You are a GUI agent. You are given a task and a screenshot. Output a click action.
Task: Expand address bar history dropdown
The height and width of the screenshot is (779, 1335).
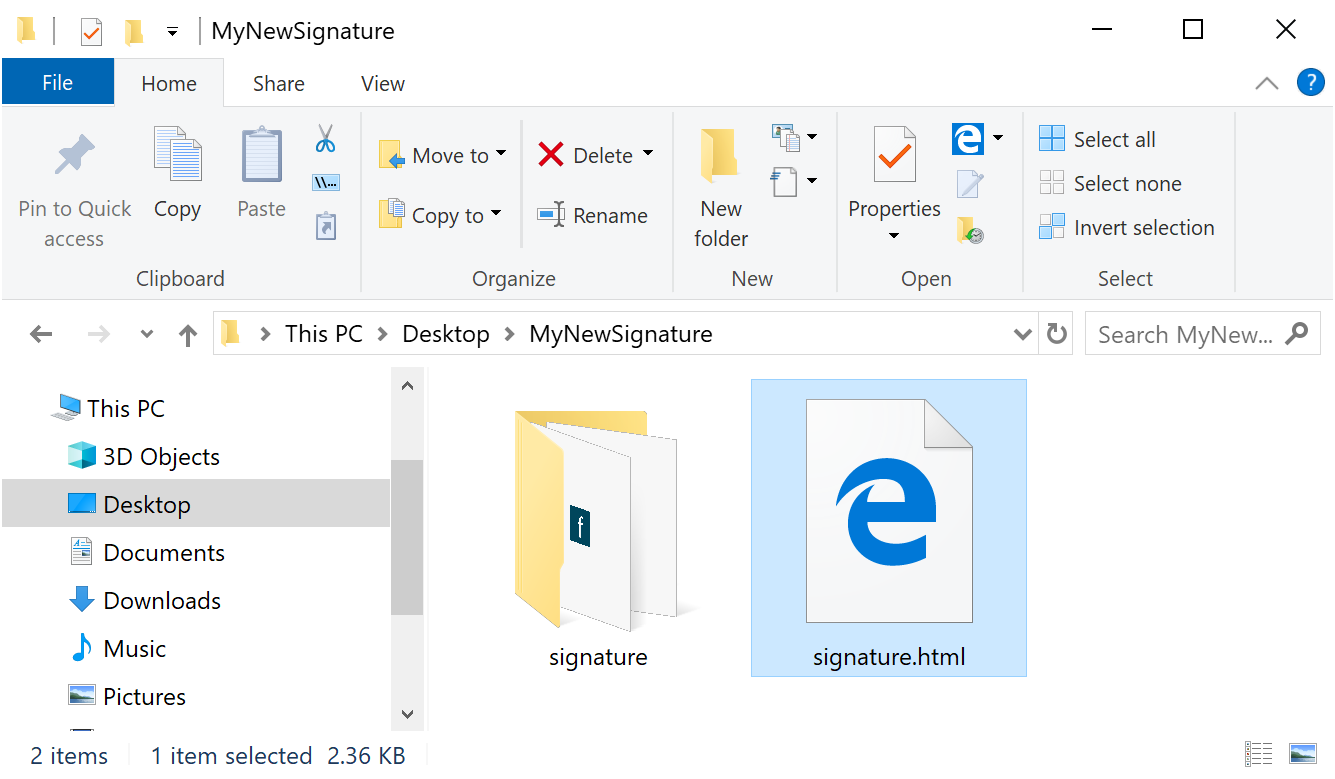(x=1023, y=334)
